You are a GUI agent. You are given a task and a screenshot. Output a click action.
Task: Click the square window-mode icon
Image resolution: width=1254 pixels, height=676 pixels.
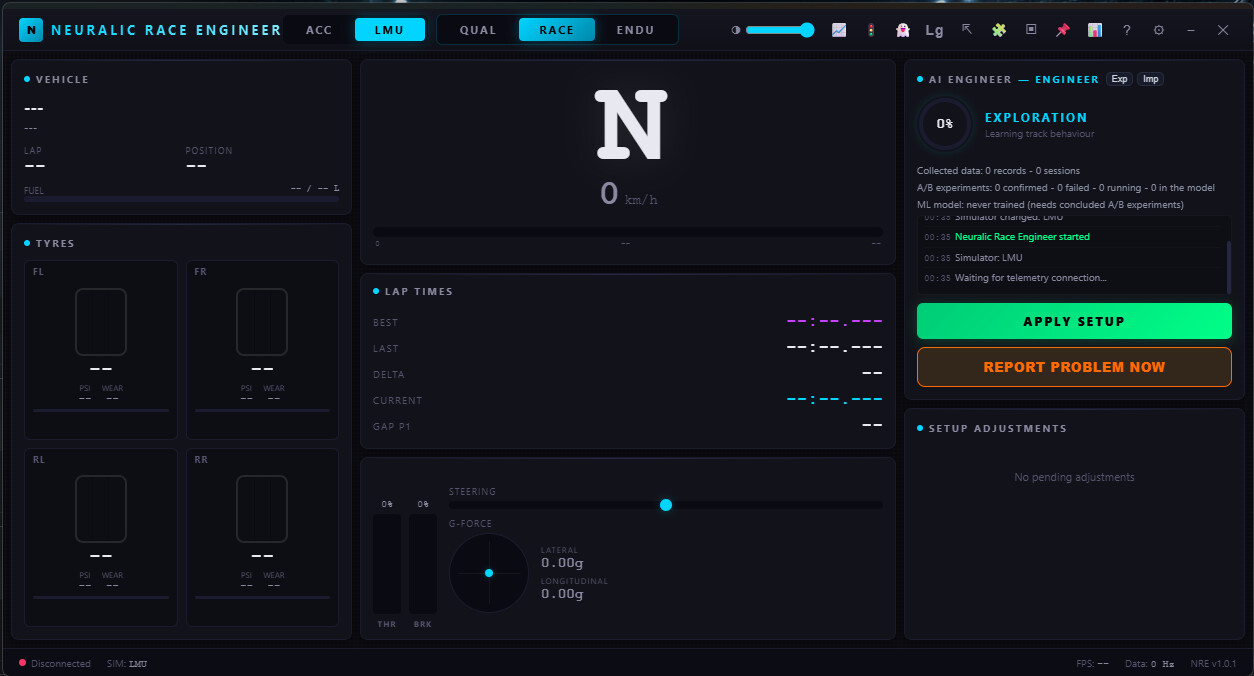(1031, 30)
